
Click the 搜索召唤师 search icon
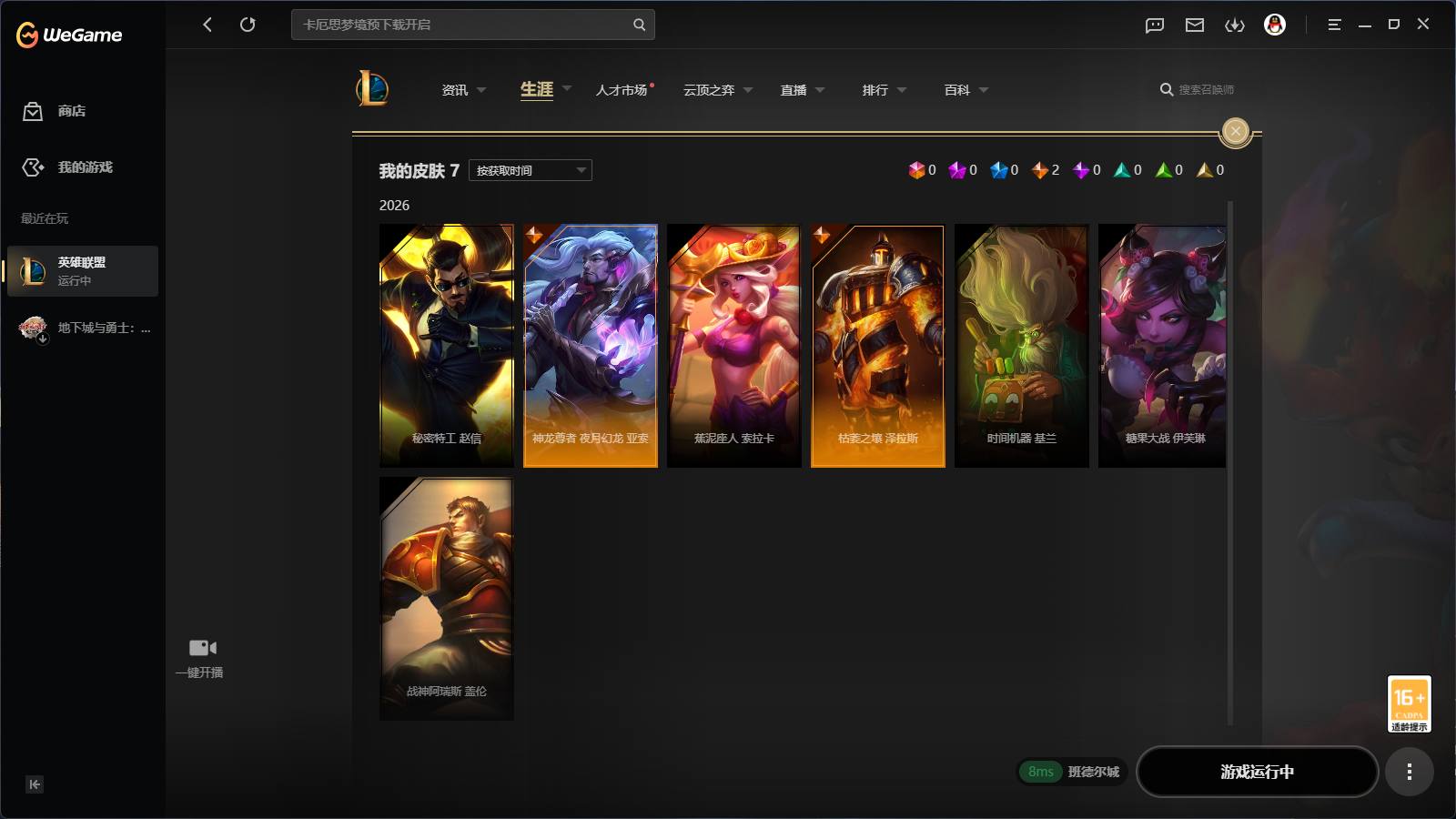pos(1167,89)
